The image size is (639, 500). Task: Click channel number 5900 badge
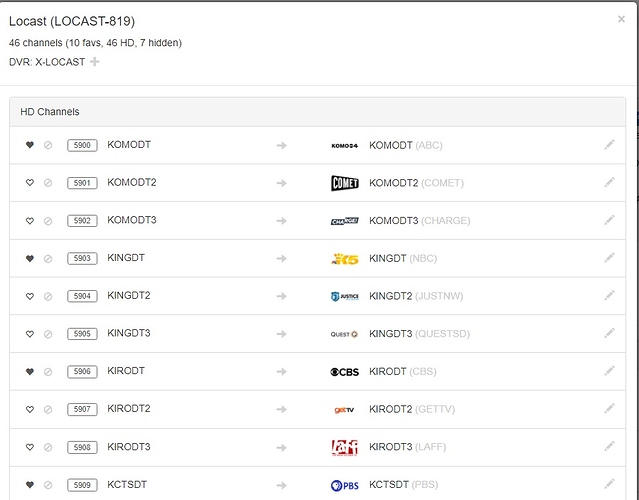coord(83,146)
